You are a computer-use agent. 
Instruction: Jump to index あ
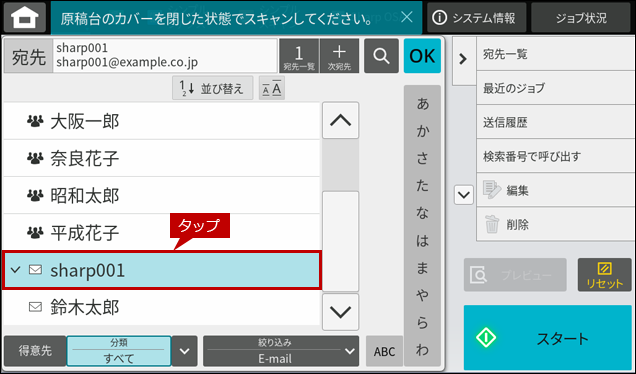tap(422, 104)
